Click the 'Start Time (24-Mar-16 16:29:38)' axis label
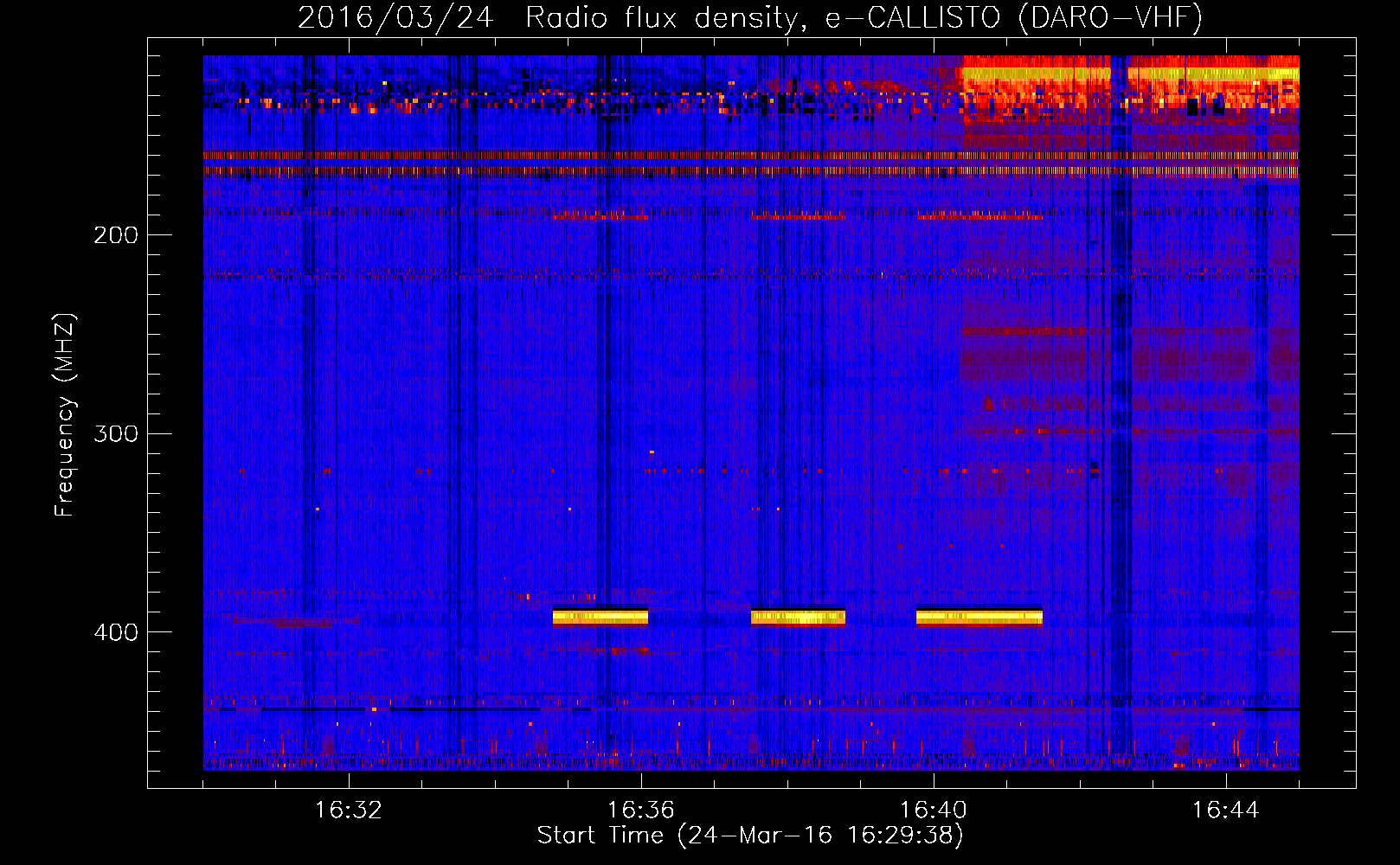This screenshot has height=865, width=1400. pyautogui.click(x=750, y=836)
